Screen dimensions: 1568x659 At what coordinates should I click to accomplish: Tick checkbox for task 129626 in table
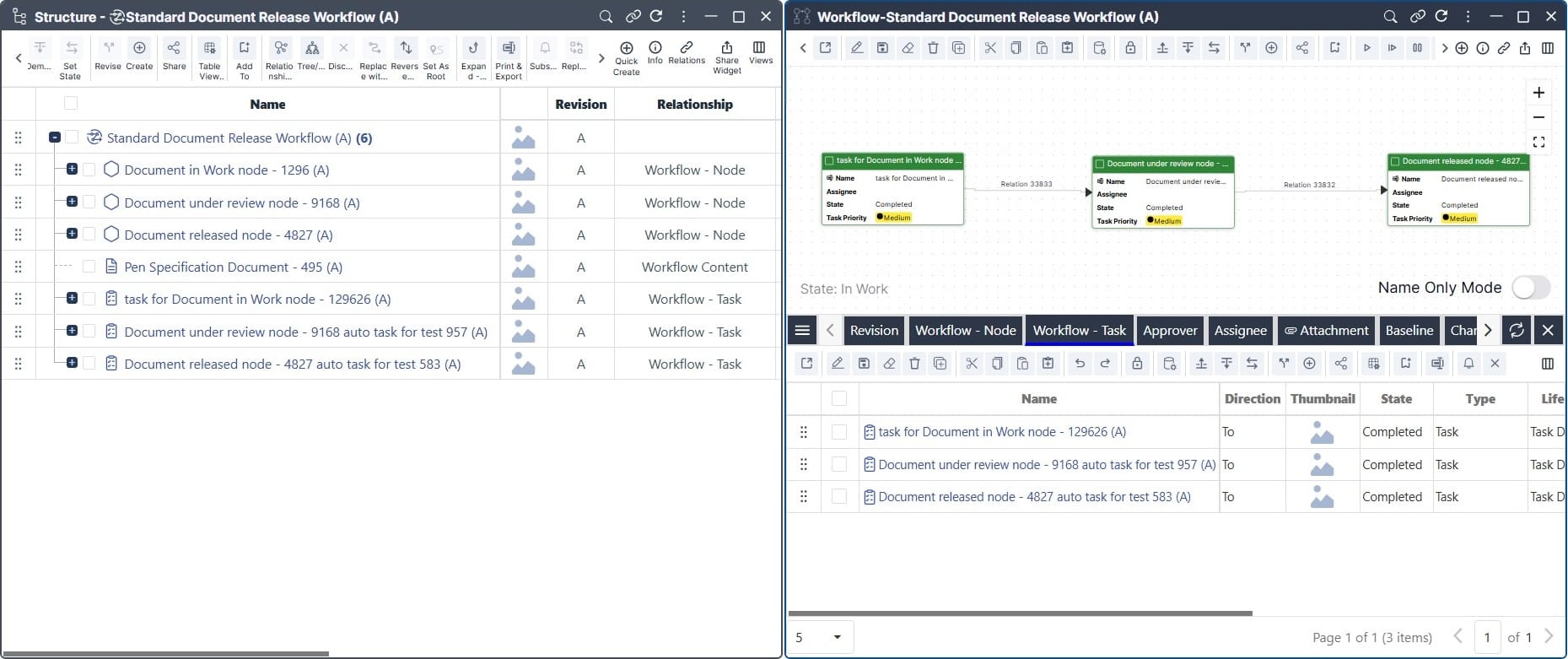[x=839, y=432]
